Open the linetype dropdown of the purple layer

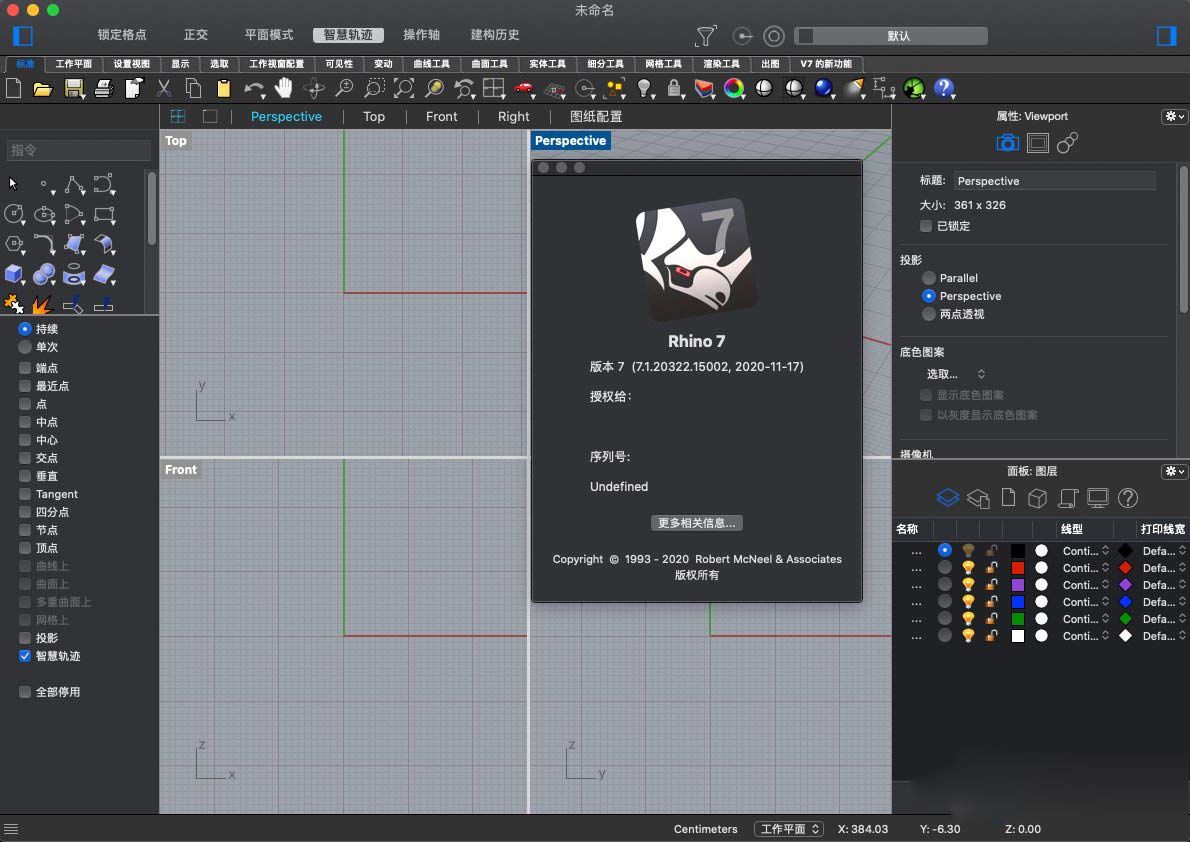(1086, 585)
